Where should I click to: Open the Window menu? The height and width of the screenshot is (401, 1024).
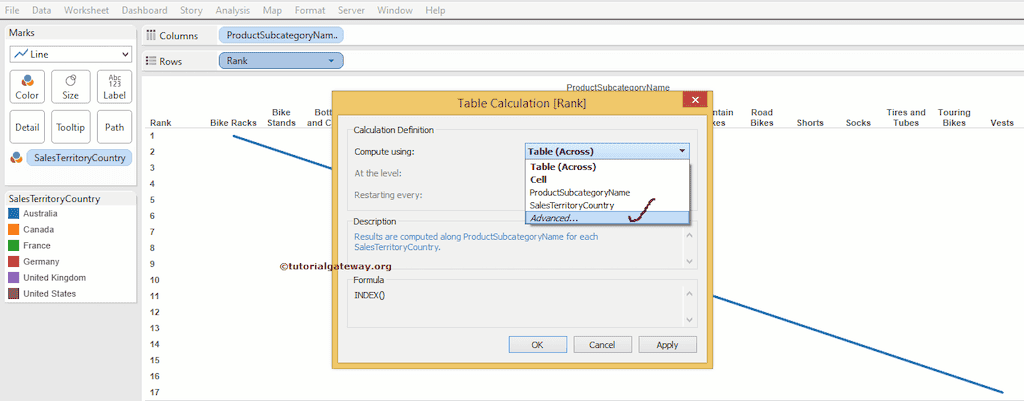coord(395,10)
